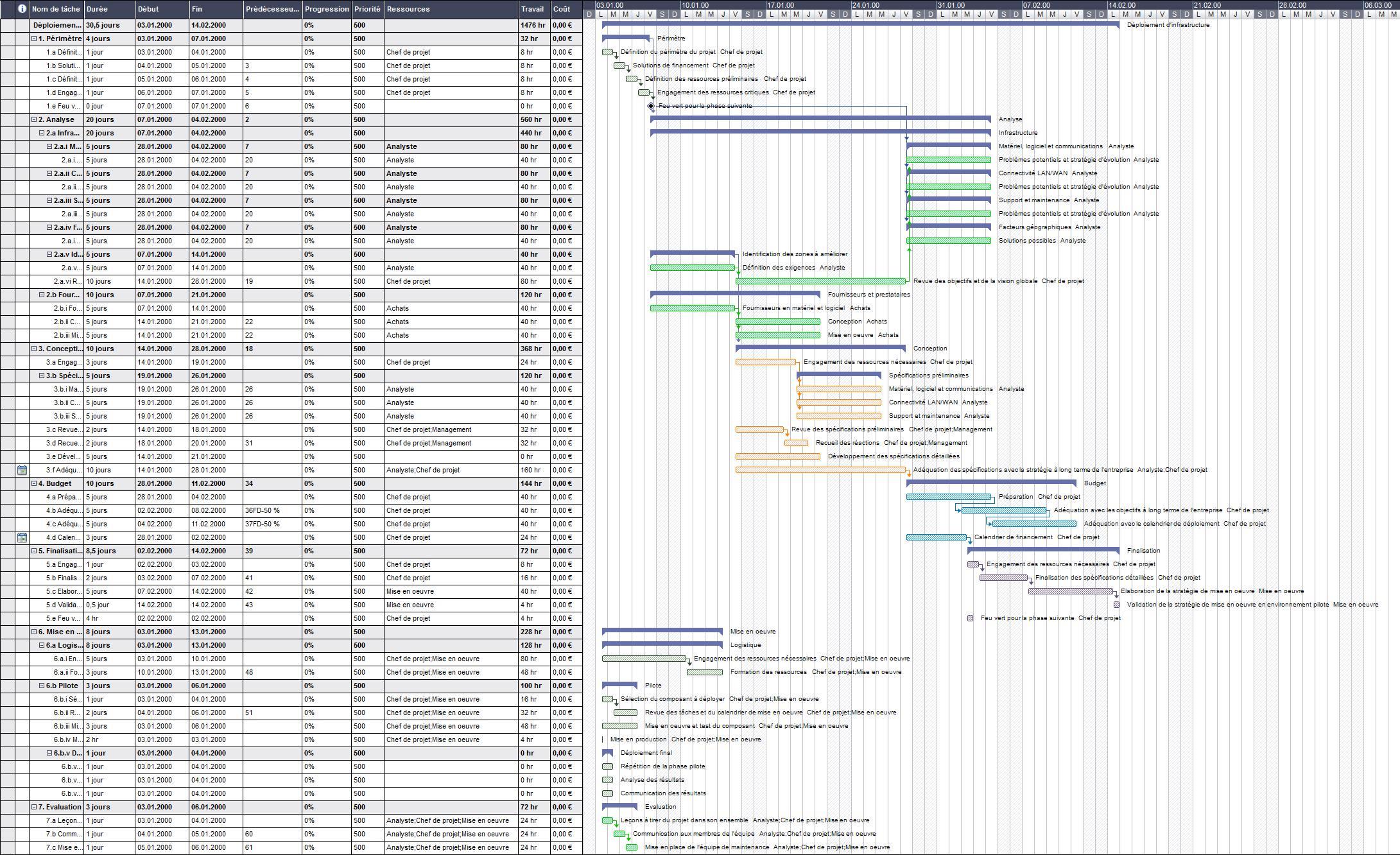Click the '560 hr' work cell on row 2. Analyse
This screenshot has height=855, width=1400.
pos(534,119)
